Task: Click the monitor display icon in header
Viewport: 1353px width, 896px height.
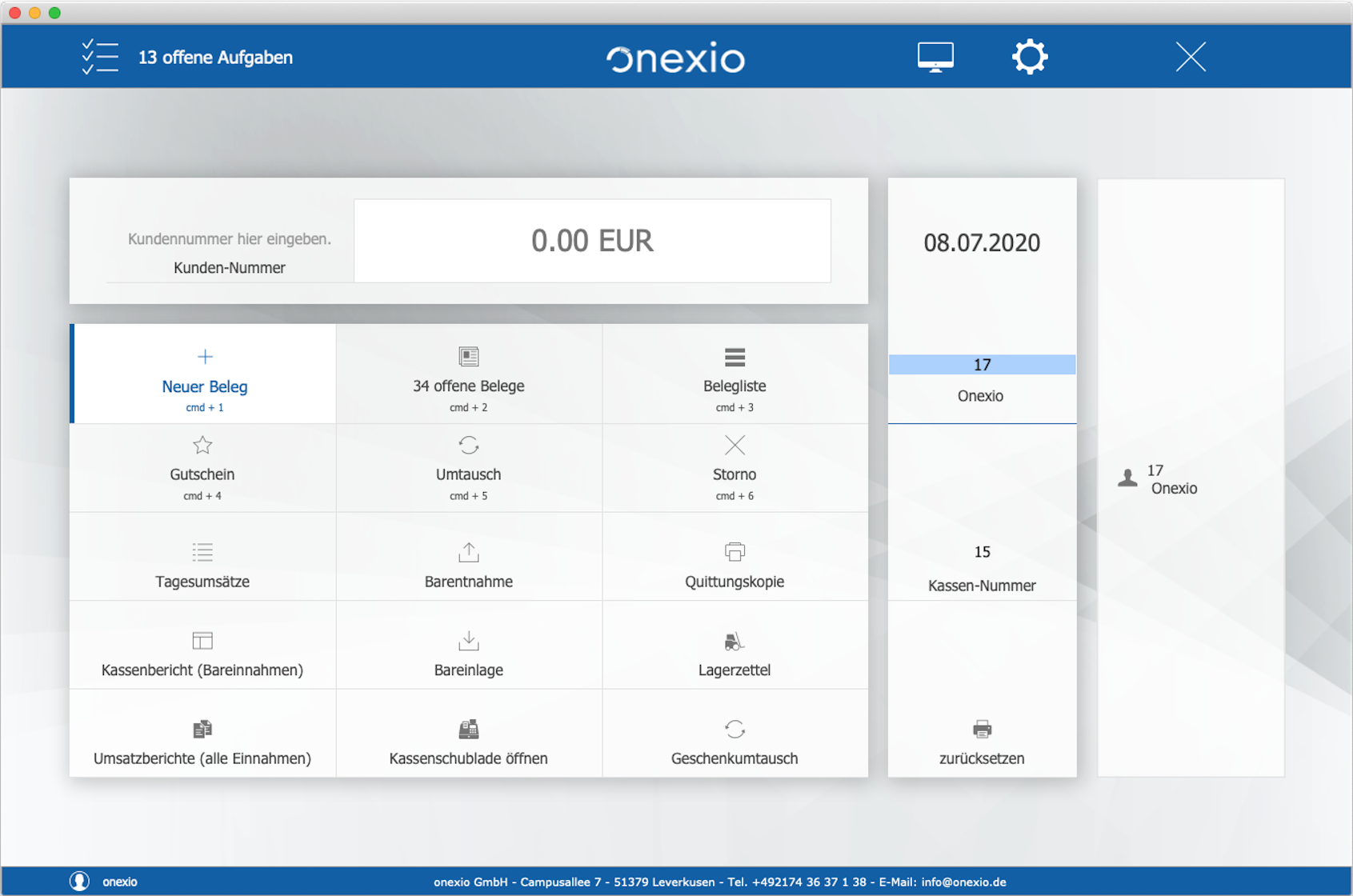Action: tap(935, 57)
